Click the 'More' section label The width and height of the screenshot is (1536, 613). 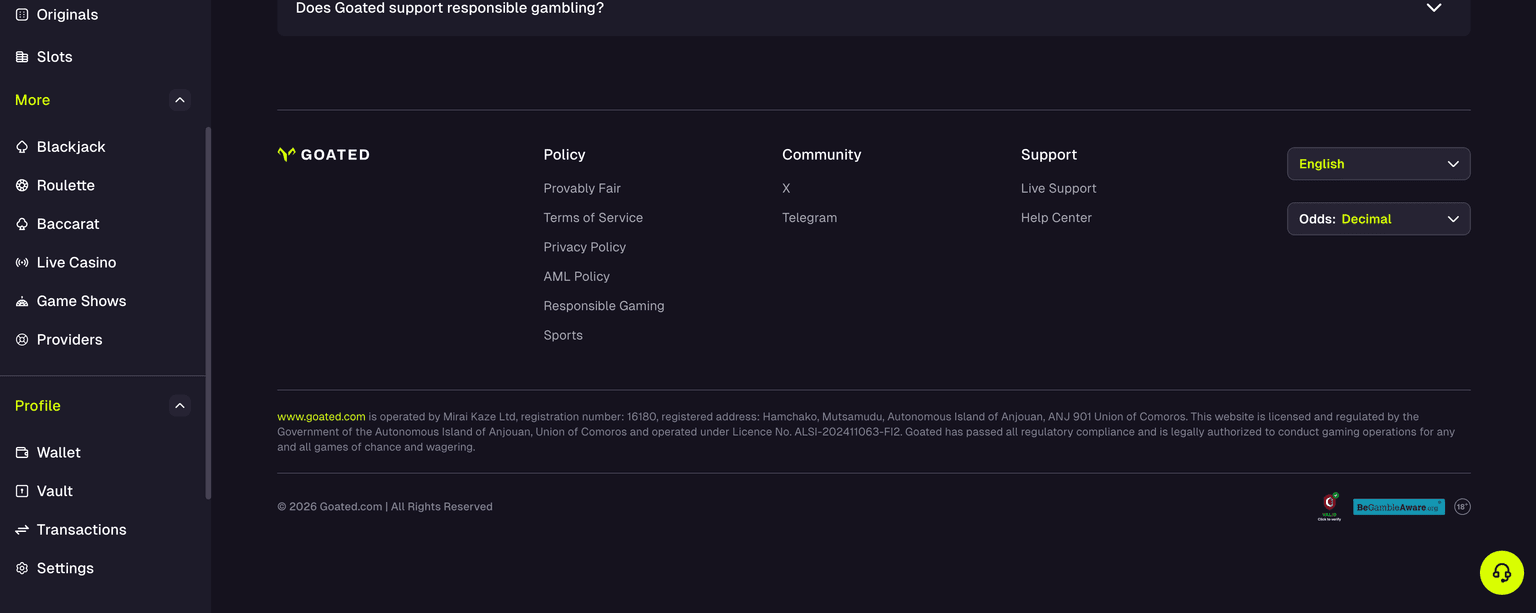pos(32,100)
